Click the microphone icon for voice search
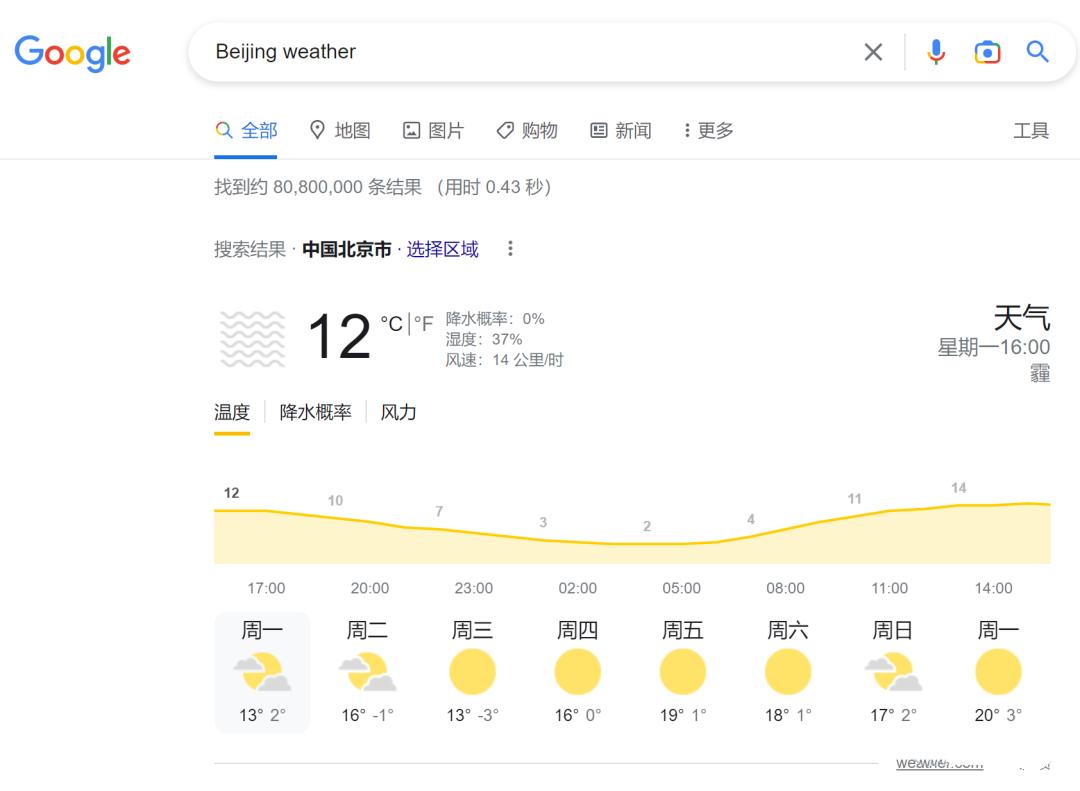Viewport: 1080px width, 791px height. pos(935,52)
